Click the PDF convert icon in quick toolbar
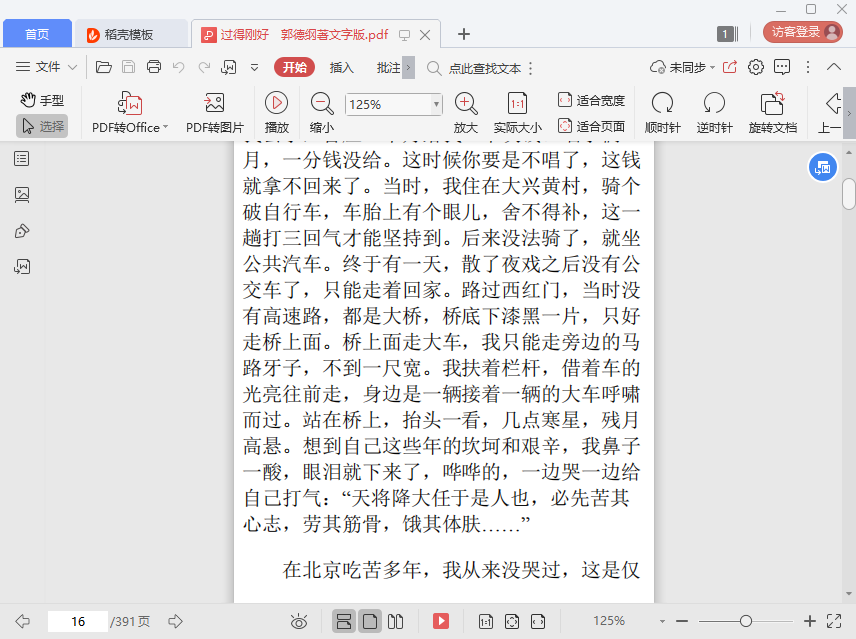The image size is (856, 639). [x=228, y=67]
